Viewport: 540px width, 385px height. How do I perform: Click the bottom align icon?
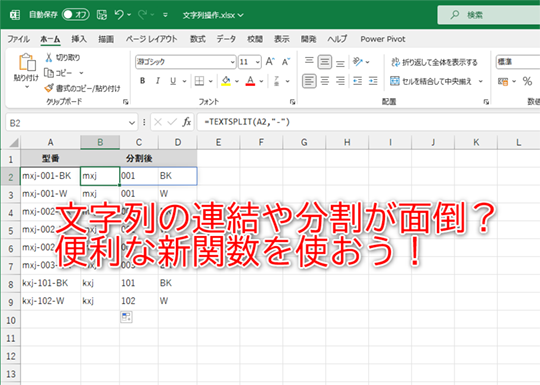coord(340,63)
